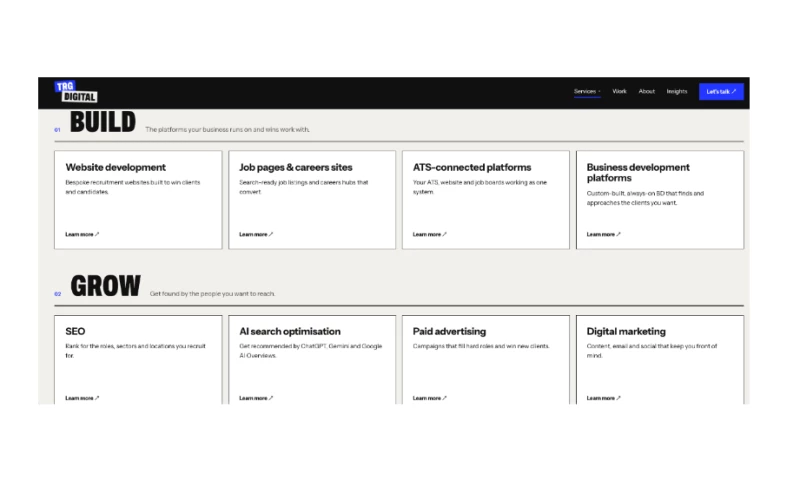Open Learn more under ATS-connected platforms
Screen dimensions: 800x480
[430, 234]
